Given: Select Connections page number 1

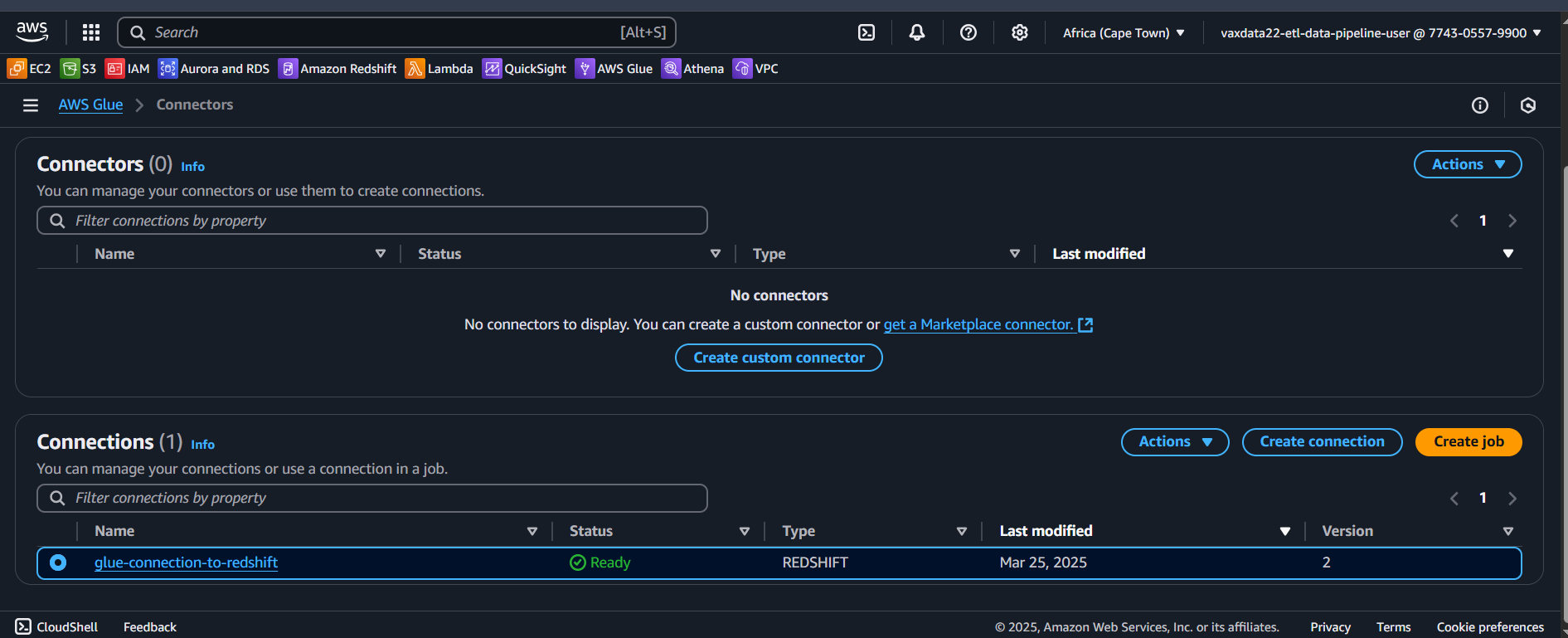Looking at the screenshot, I should [x=1483, y=498].
